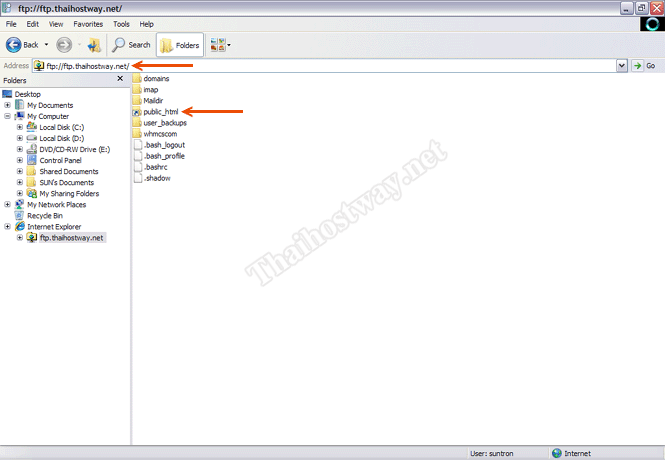Image resolution: width=665 pixels, height=460 pixels.
Task: Select My Documents icon in tree
Action: click(x=20, y=105)
